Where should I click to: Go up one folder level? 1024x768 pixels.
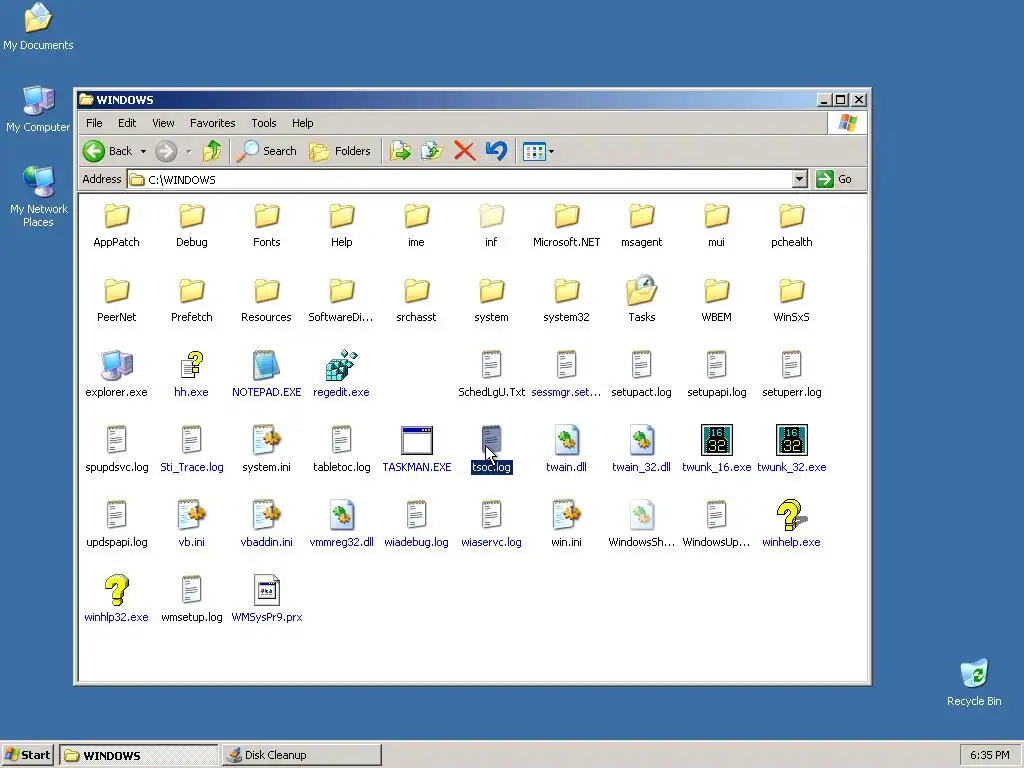click(x=212, y=152)
